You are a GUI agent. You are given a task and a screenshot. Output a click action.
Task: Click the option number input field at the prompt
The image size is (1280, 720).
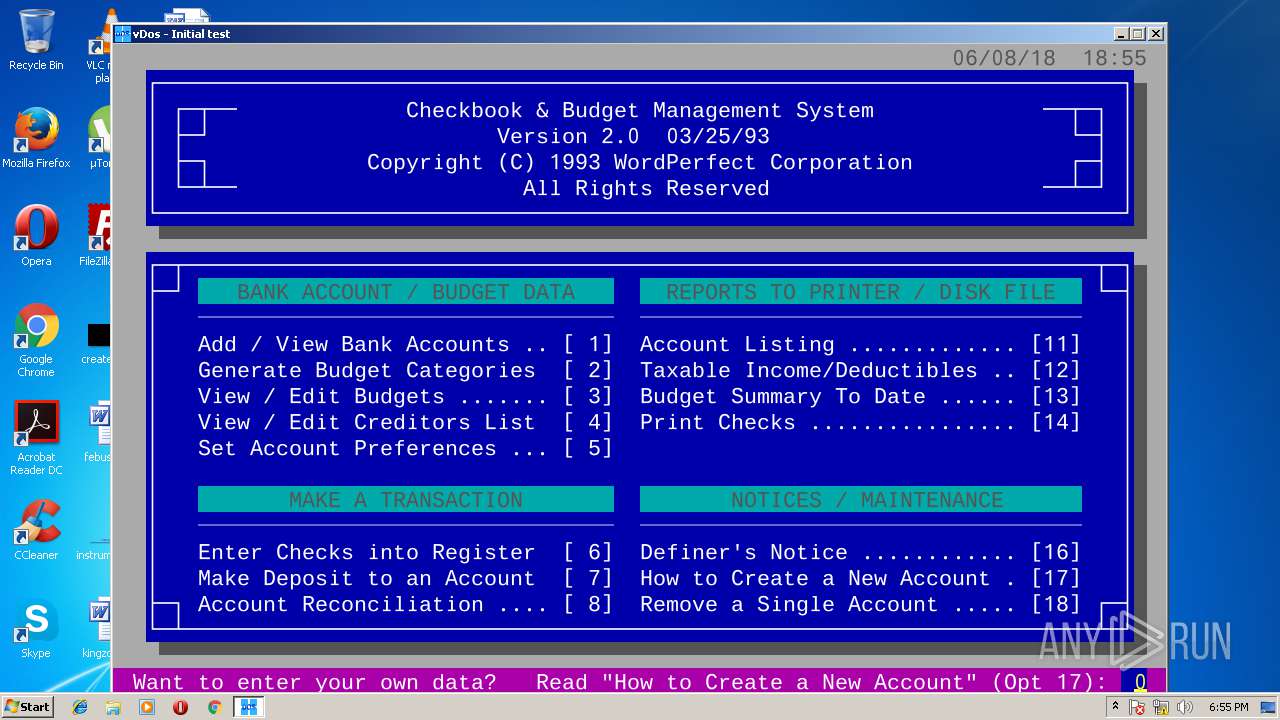(1135, 682)
